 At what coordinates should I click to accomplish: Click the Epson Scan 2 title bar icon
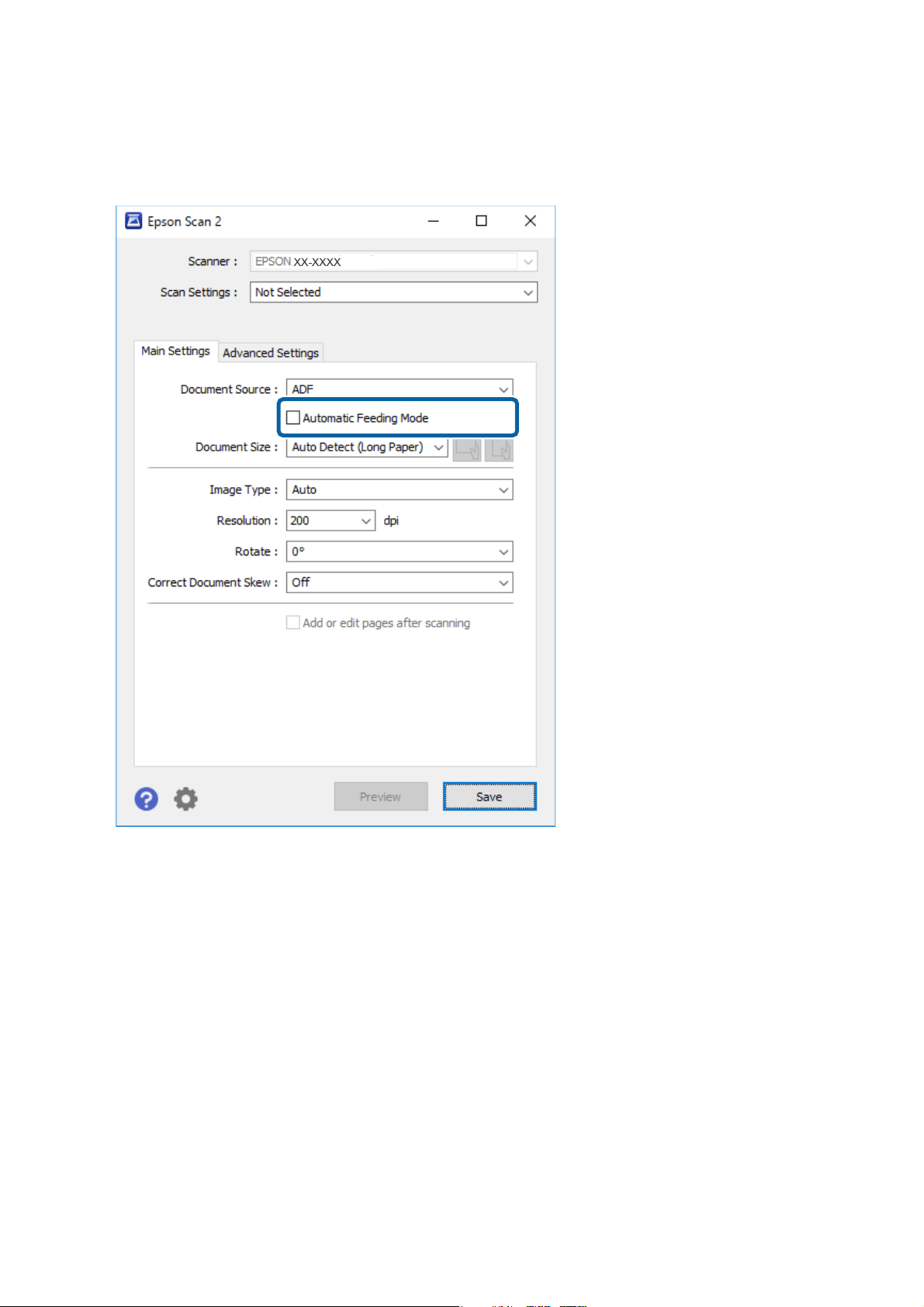coord(133,221)
